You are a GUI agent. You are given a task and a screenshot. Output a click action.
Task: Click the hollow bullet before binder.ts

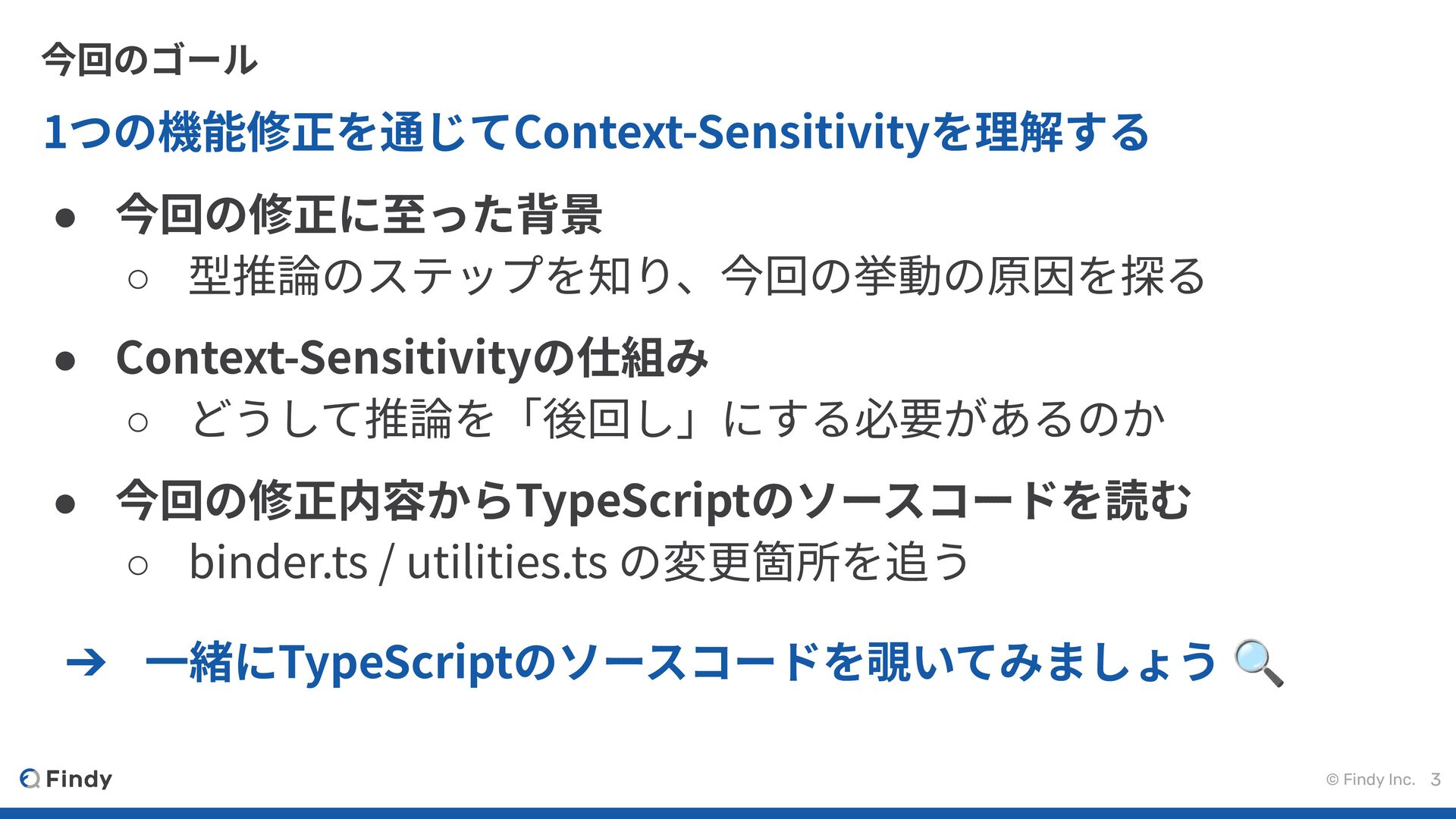[138, 566]
